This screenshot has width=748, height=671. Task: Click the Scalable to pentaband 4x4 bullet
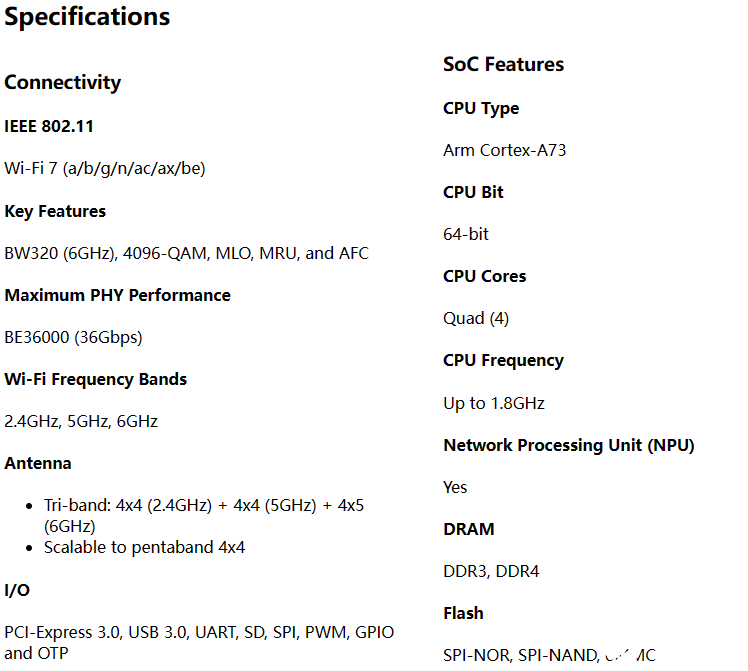pos(144,547)
